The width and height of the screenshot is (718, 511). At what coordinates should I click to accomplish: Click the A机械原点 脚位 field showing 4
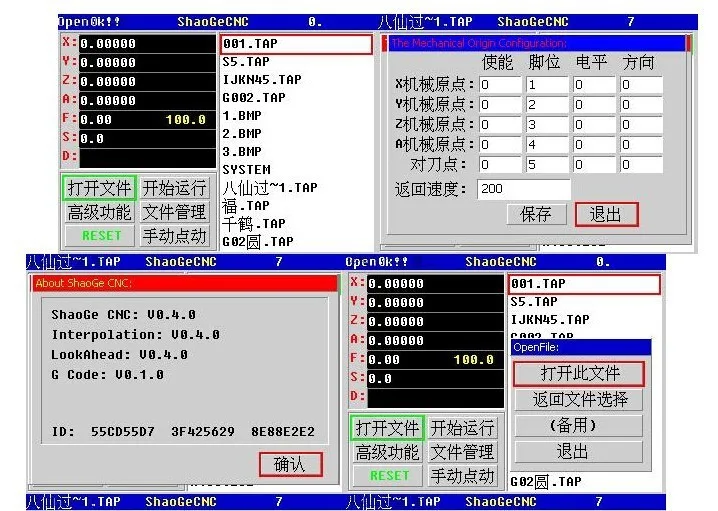(547, 145)
